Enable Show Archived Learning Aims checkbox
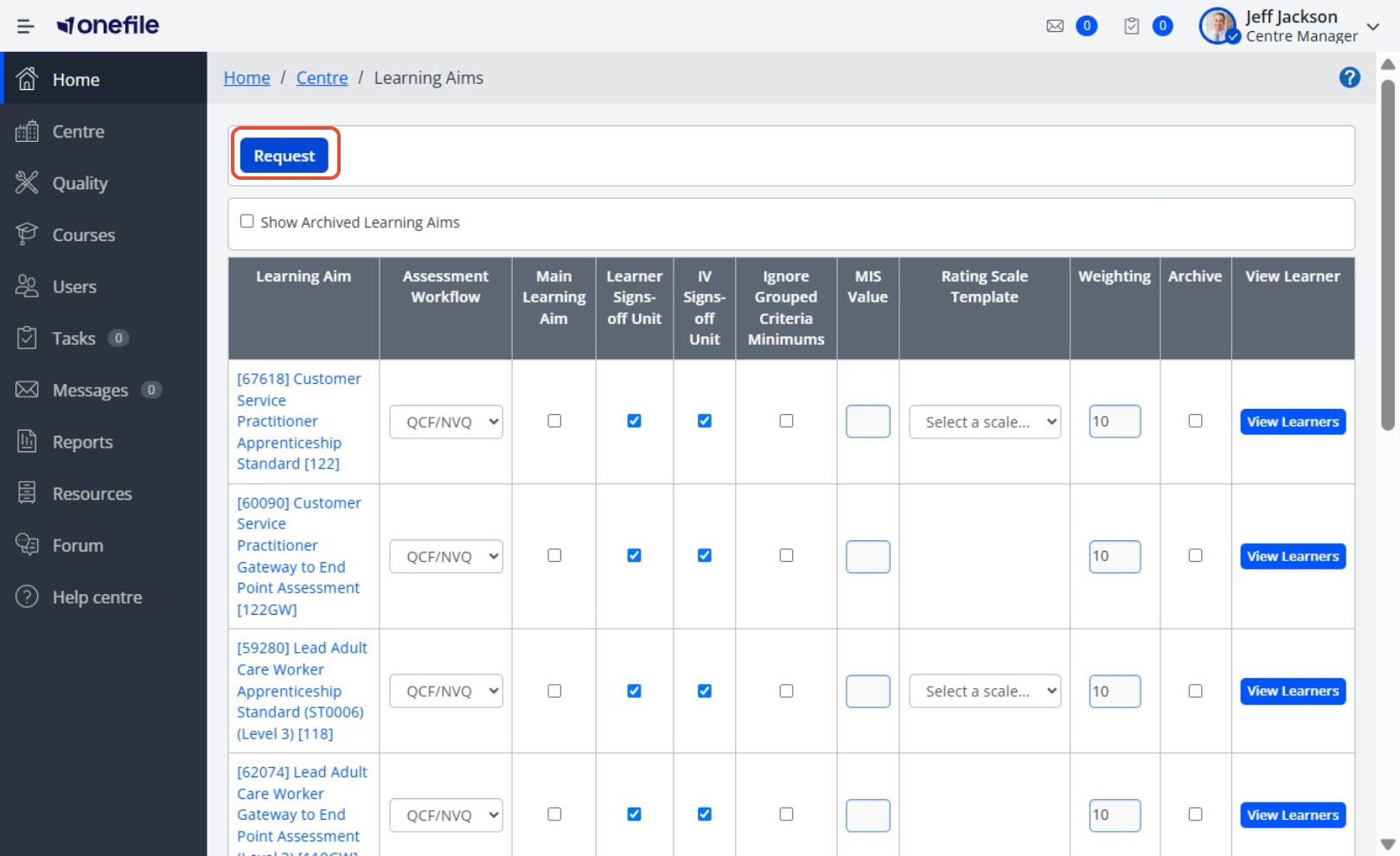The image size is (1400, 856). click(247, 221)
